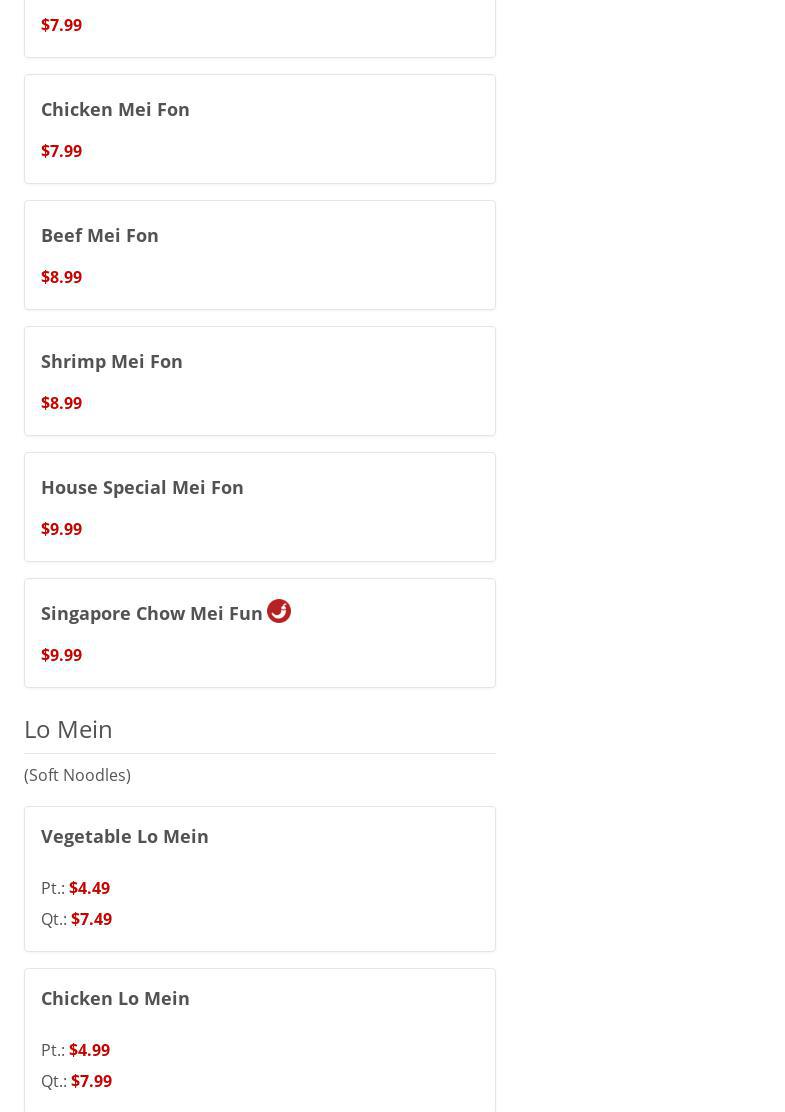Select Chicken Lo Mein quart price $7.99
The height and width of the screenshot is (1112, 785).
(91, 1081)
